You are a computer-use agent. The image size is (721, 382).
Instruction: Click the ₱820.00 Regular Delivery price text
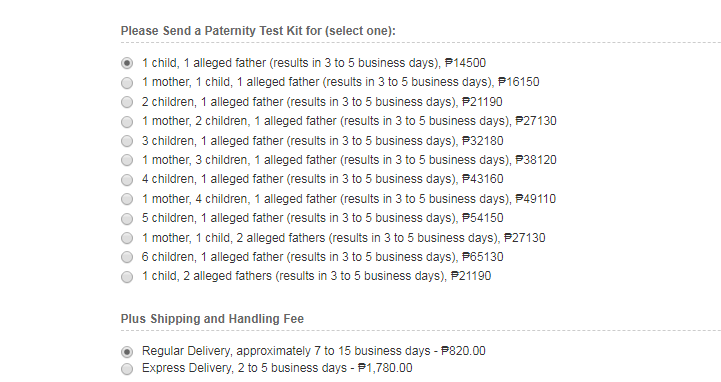pos(464,351)
